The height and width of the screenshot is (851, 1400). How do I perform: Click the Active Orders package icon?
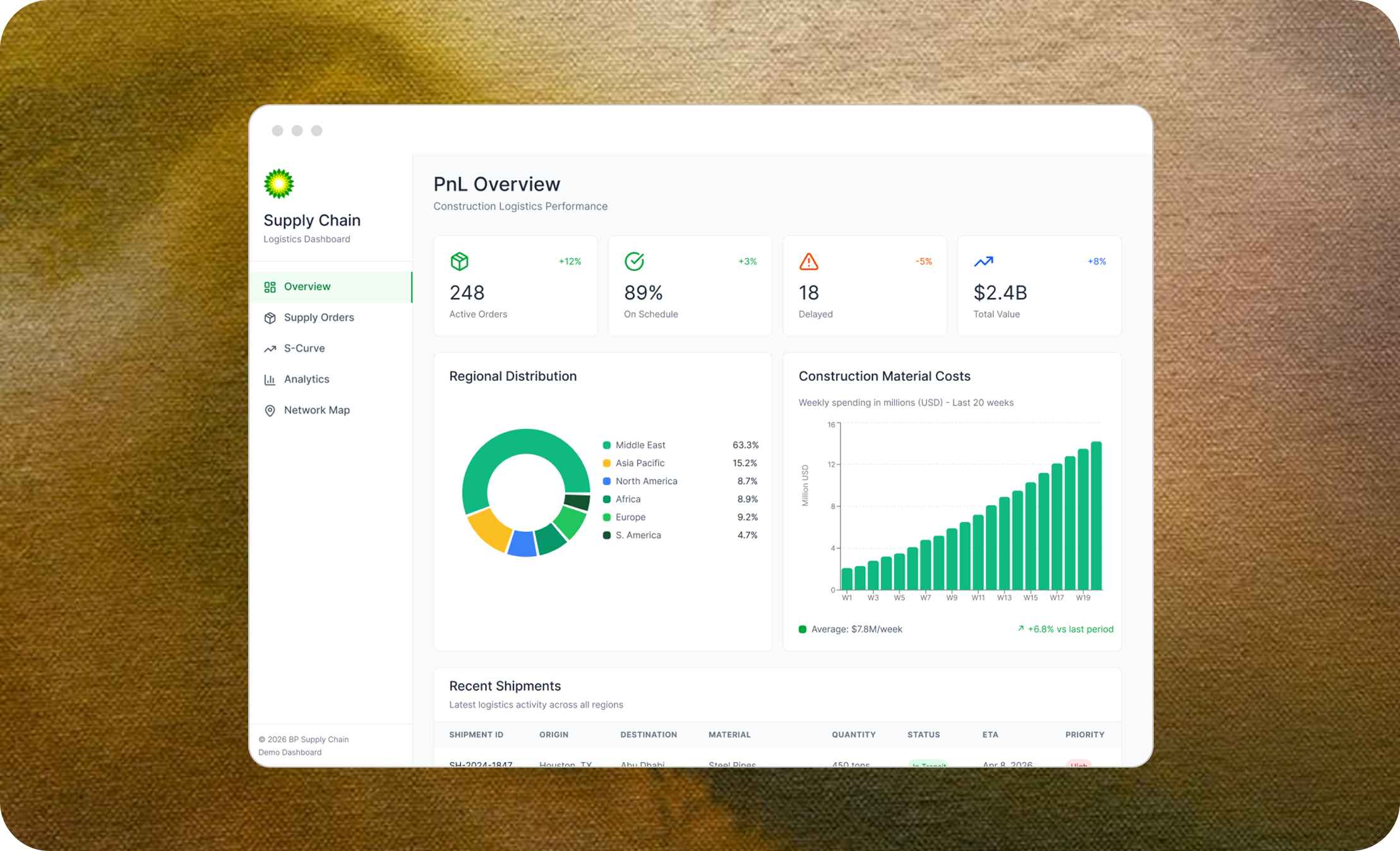tap(460, 262)
